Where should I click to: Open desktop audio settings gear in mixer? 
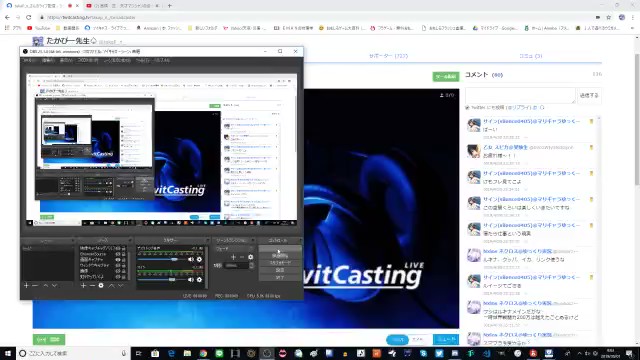click(x=199, y=259)
